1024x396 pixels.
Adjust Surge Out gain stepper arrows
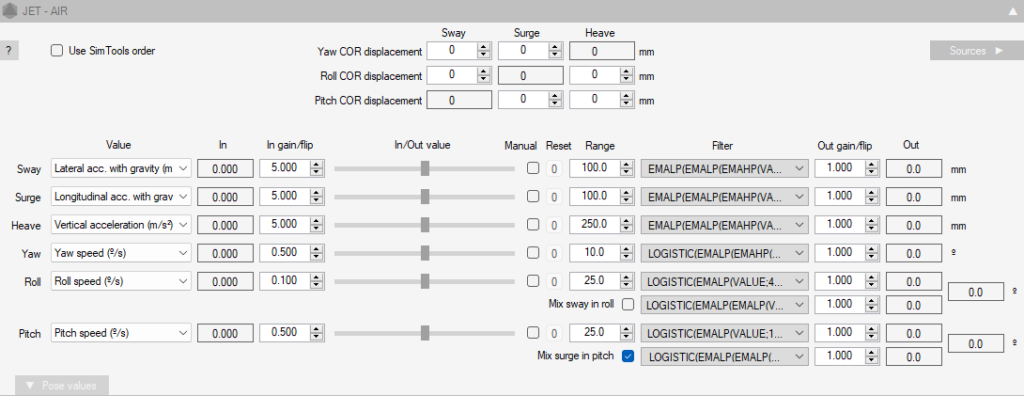pyautogui.click(x=872, y=196)
